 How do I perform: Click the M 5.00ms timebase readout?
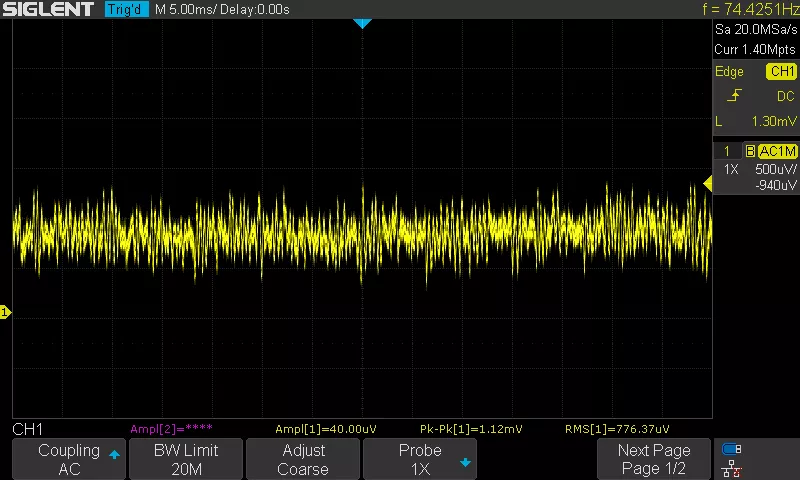190,10
